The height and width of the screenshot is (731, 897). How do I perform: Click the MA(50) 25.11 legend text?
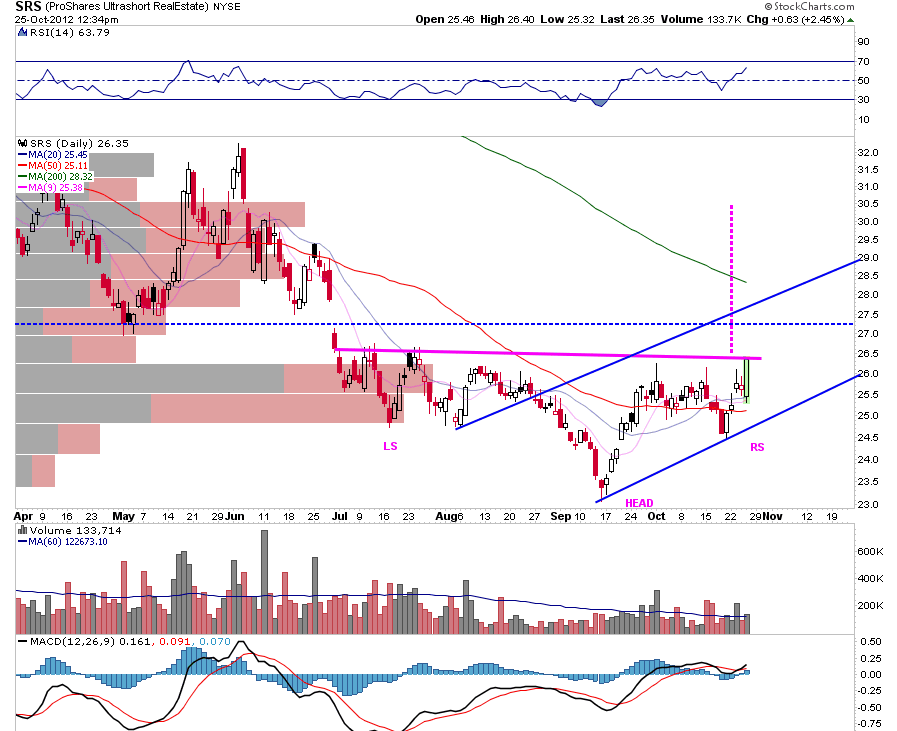[58, 165]
